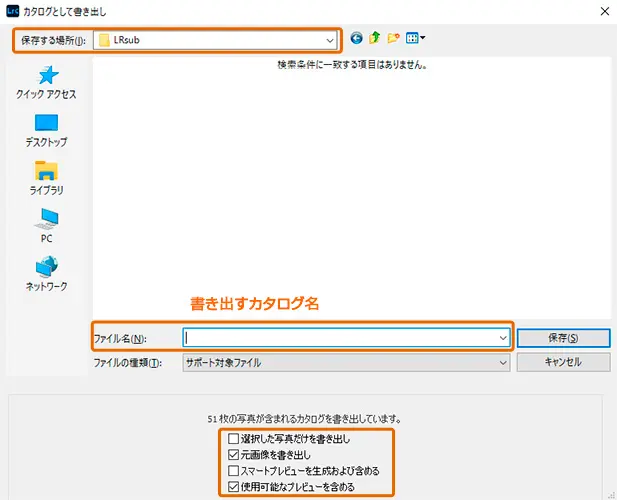Screen dimensions: 617x500
Task: Open the ファイルの種類 dropdown
Action: point(346,362)
